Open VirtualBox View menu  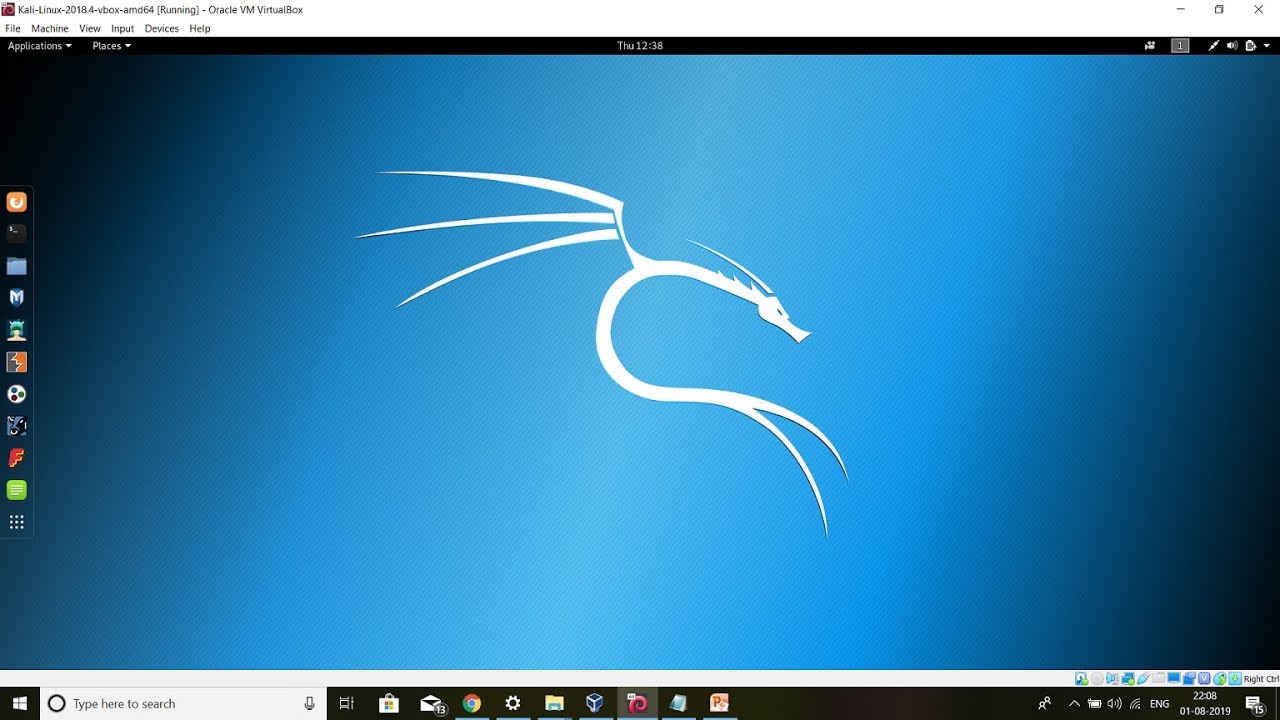pos(89,29)
